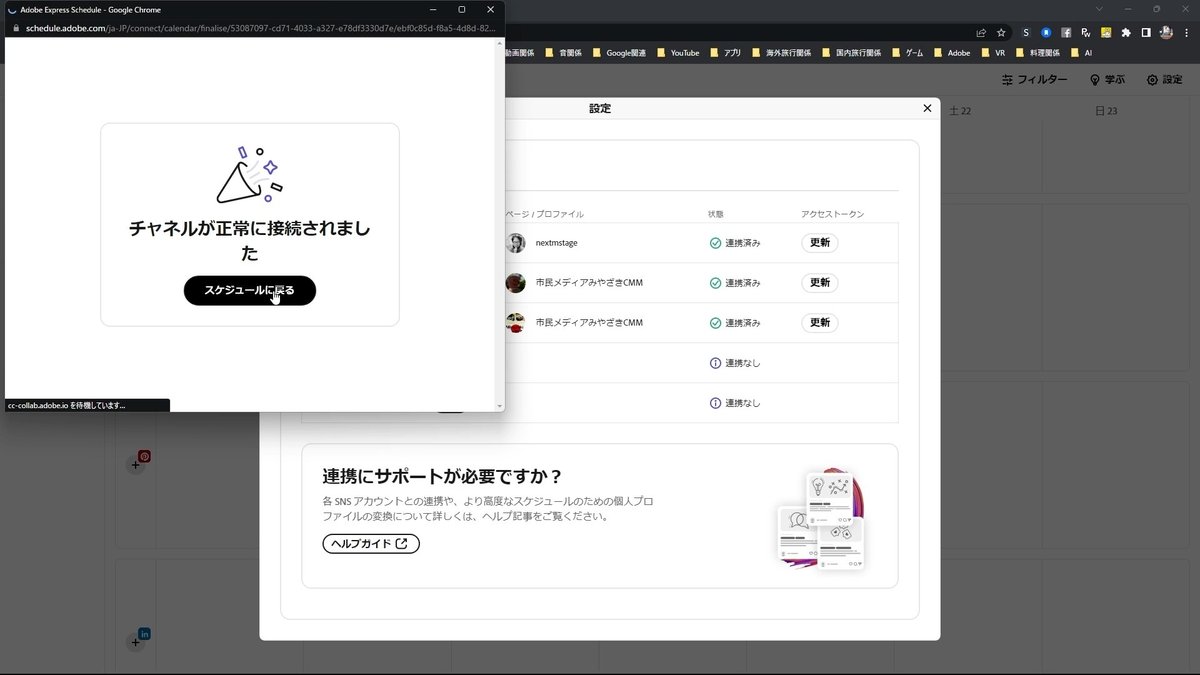Click 連携済み status of nextmstage
The height and width of the screenshot is (675, 1200).
click(735, 243)
